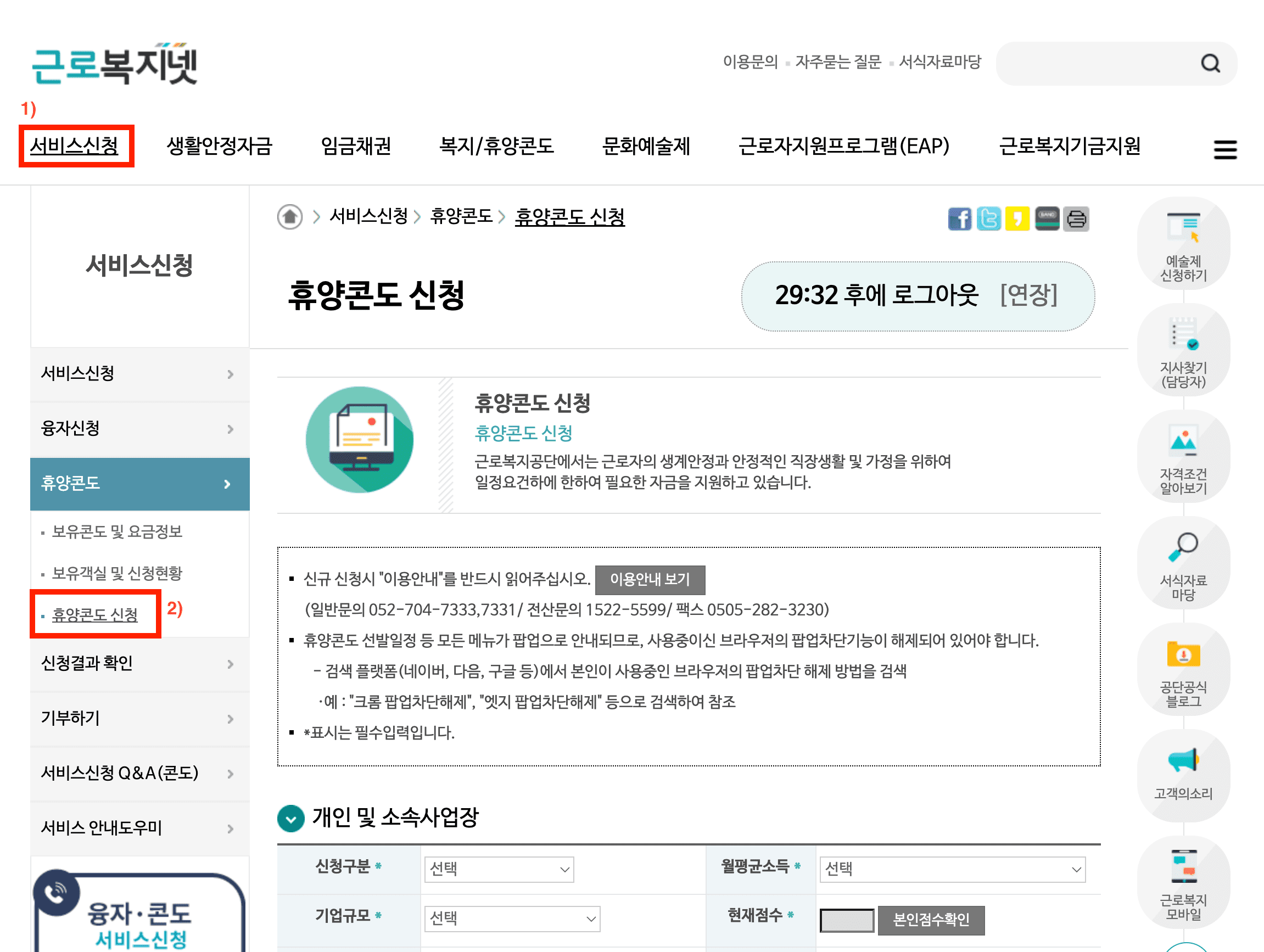Screen dimensions: 1264x952
Task: Click 이용안내 보기 button
Action: coord(650,579)
